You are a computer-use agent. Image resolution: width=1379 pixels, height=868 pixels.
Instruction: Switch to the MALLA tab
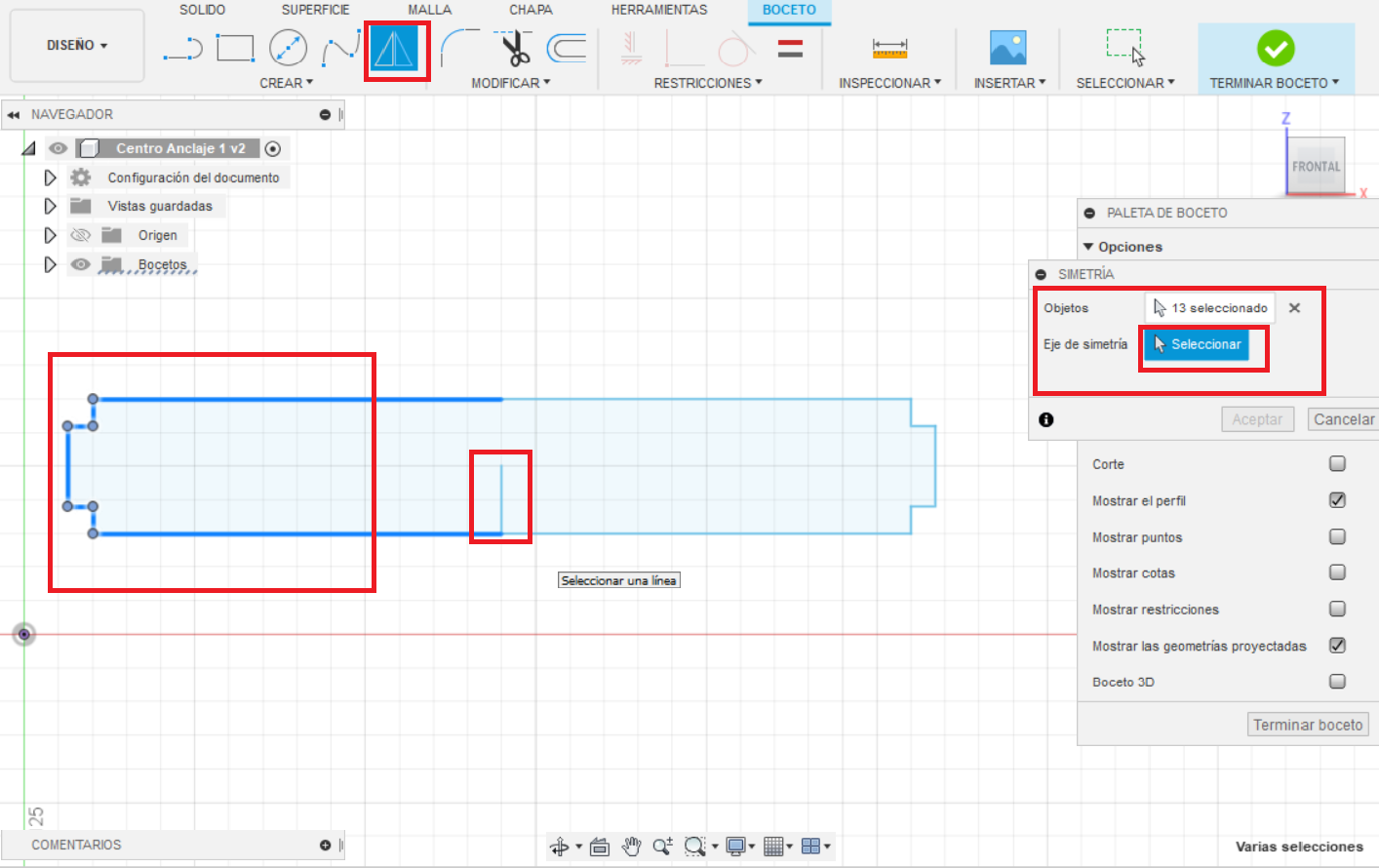click(429, 10)
